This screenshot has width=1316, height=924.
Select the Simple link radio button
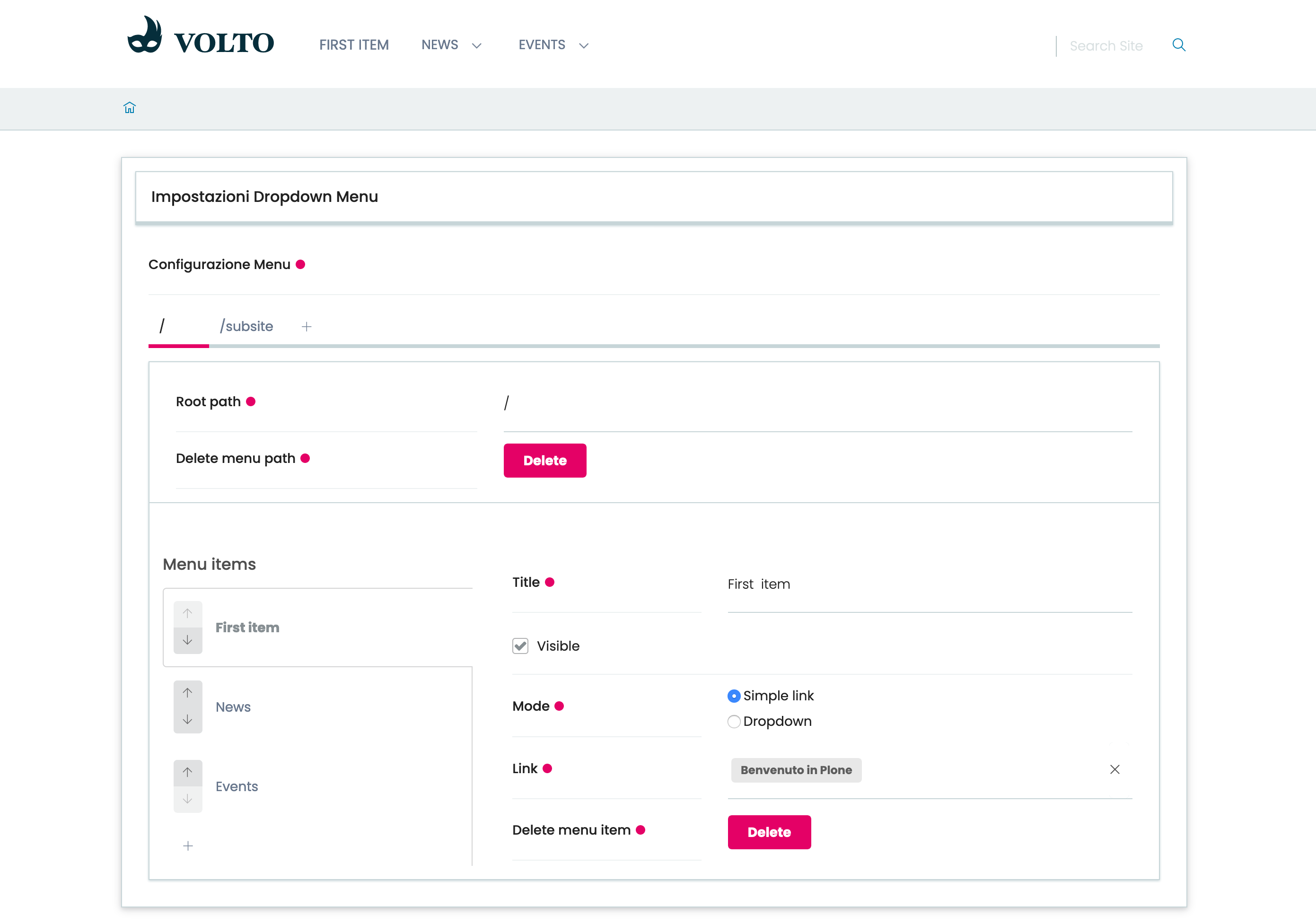coord(733,696)
